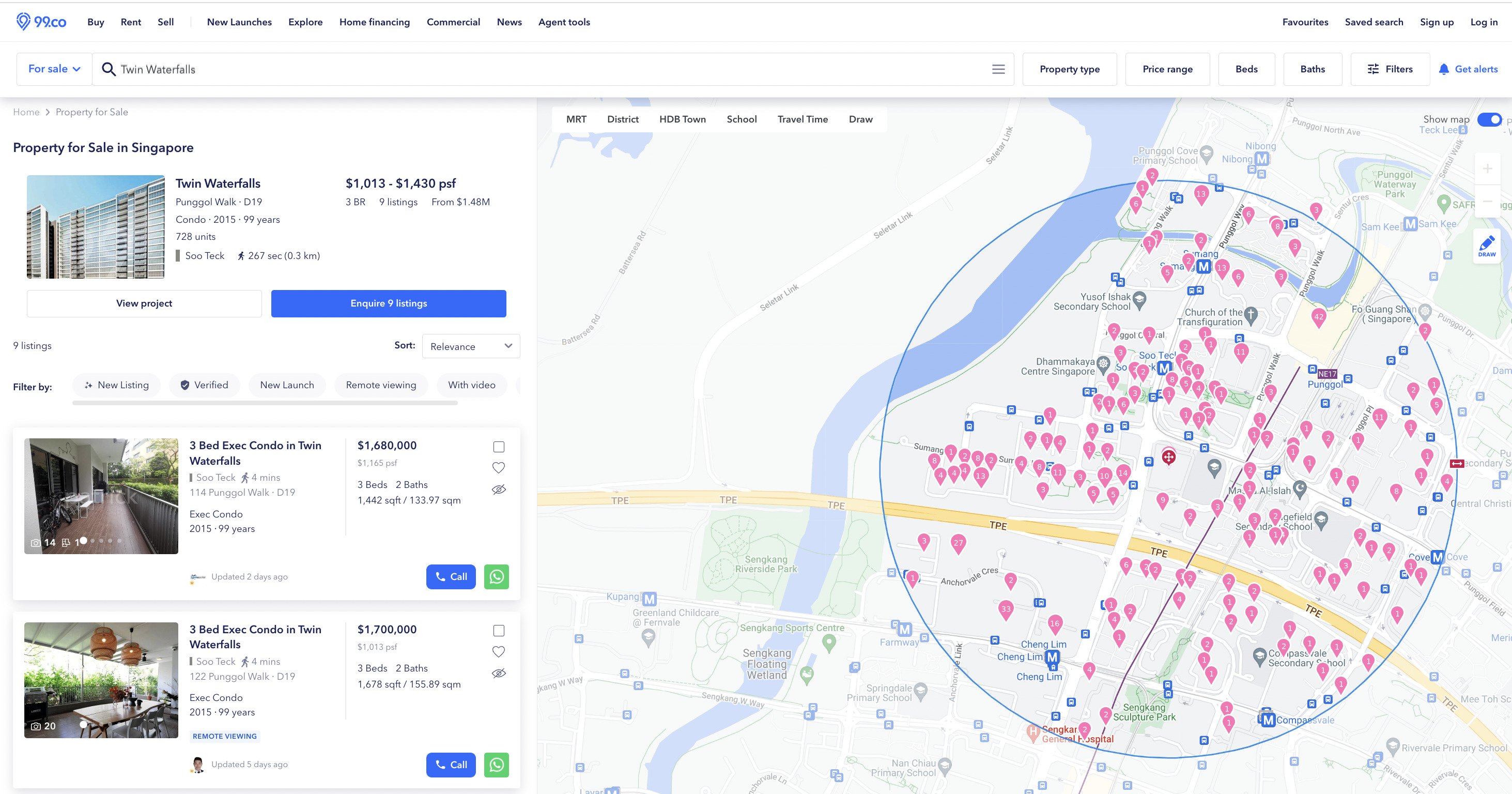Image resolution: width=1512 pixels, height=794 pixels.
Task: Open the Buy menu
Action: (96, 22)
